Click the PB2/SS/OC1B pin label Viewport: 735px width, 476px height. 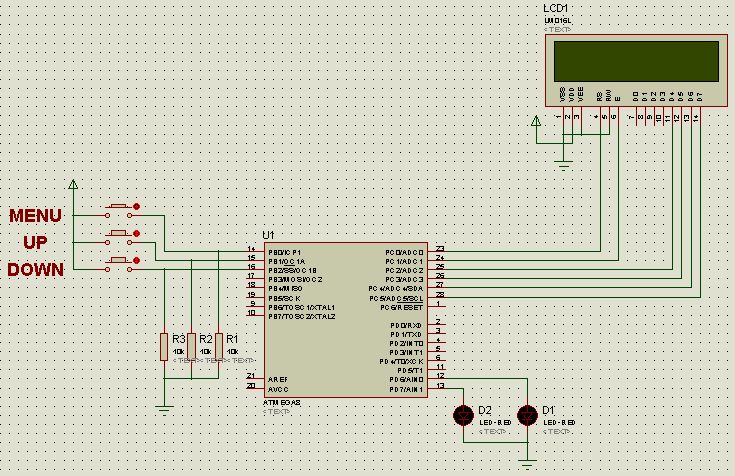pos(292,271)
